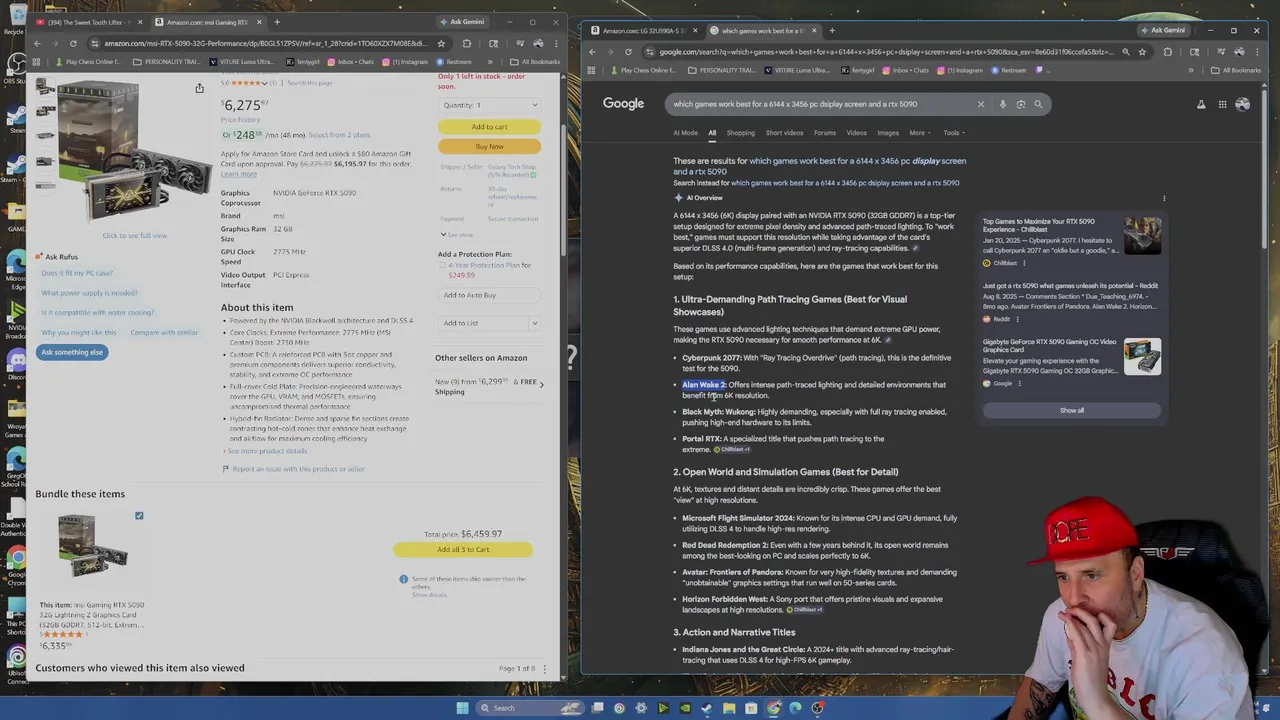This screenshot has height=720, width=1280.
Task: Open Steam from the taskbar
Action: (707, 708)
